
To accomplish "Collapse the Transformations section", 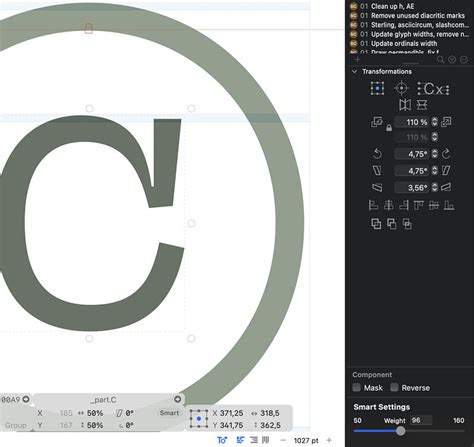I will pyautogui.click(x=355, y=72).
